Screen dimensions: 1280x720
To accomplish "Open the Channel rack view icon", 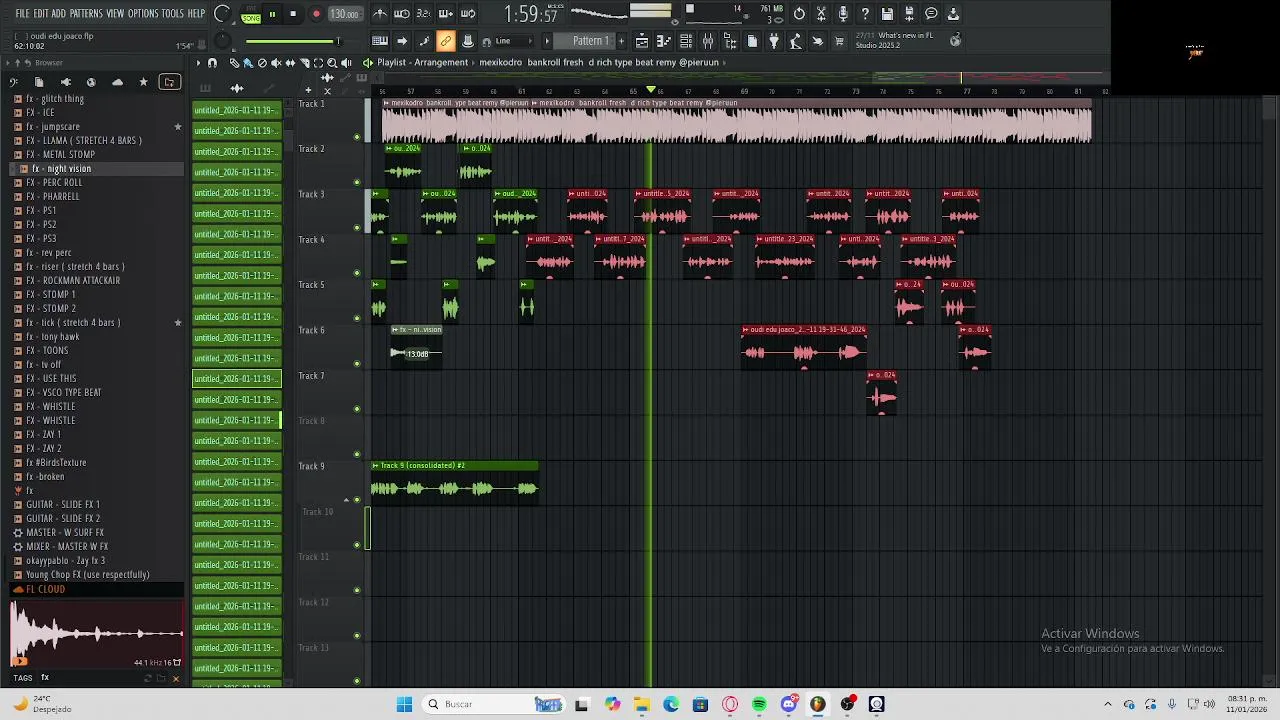I will pos(686,41).
